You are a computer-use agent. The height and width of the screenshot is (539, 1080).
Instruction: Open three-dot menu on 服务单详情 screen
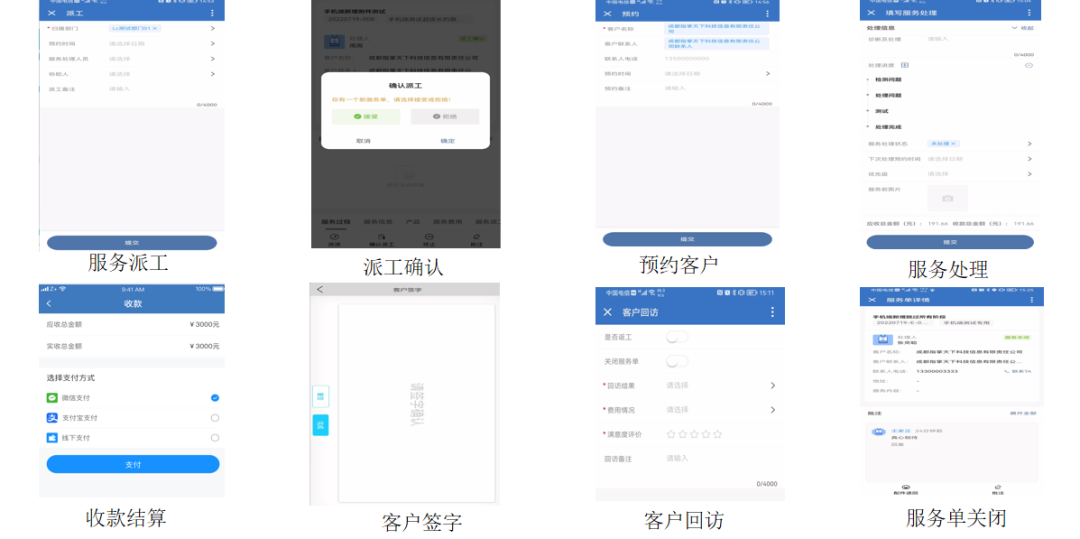[x=1031, y=300]
